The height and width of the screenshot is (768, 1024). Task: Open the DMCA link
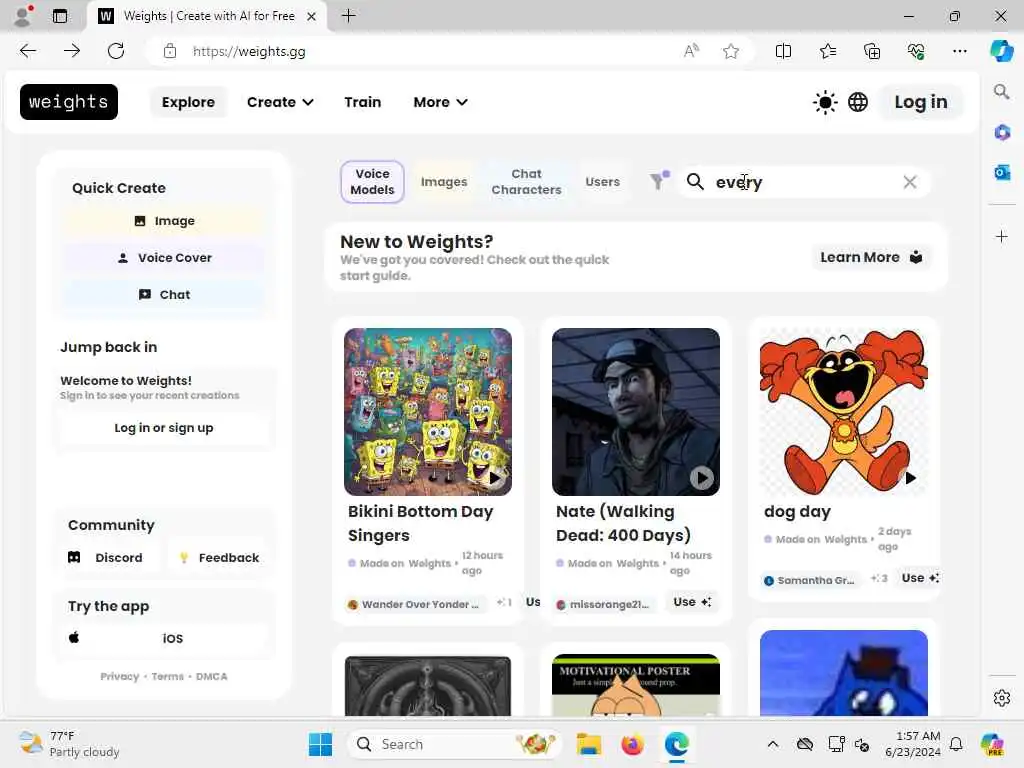pos(212,677)
